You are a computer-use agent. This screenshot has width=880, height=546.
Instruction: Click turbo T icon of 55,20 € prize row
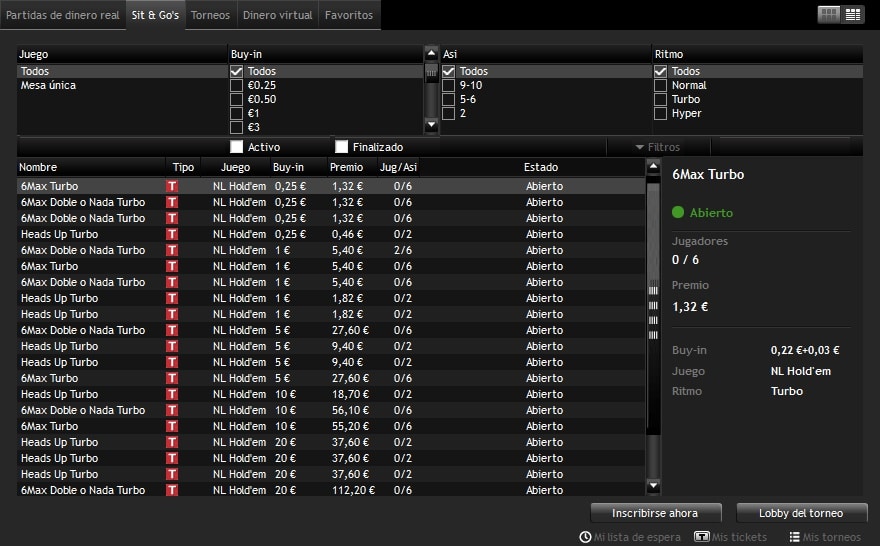pos(172,426)
